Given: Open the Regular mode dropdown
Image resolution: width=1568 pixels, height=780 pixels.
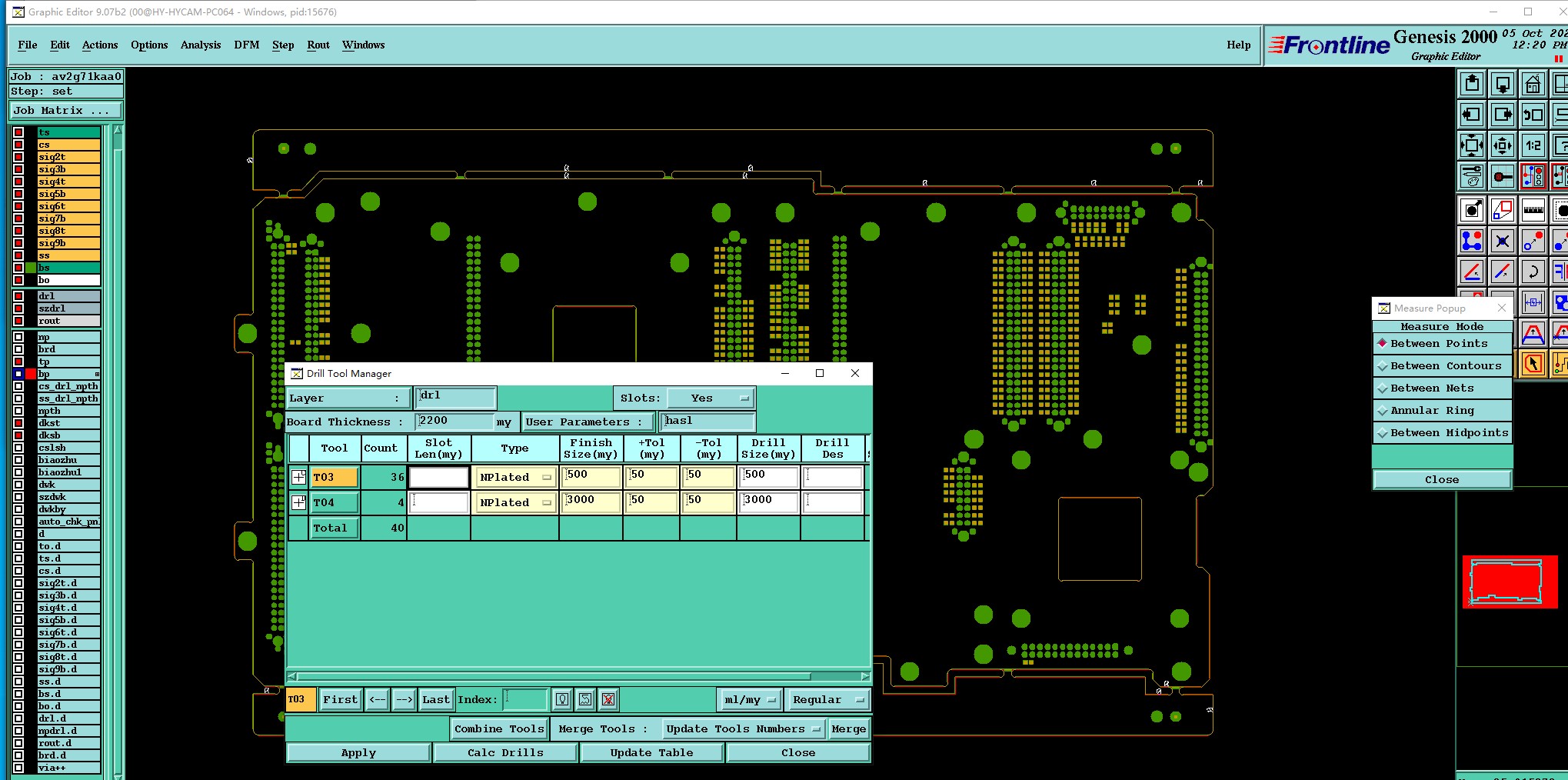Looking at the screenshot, I should coord(827,700).
